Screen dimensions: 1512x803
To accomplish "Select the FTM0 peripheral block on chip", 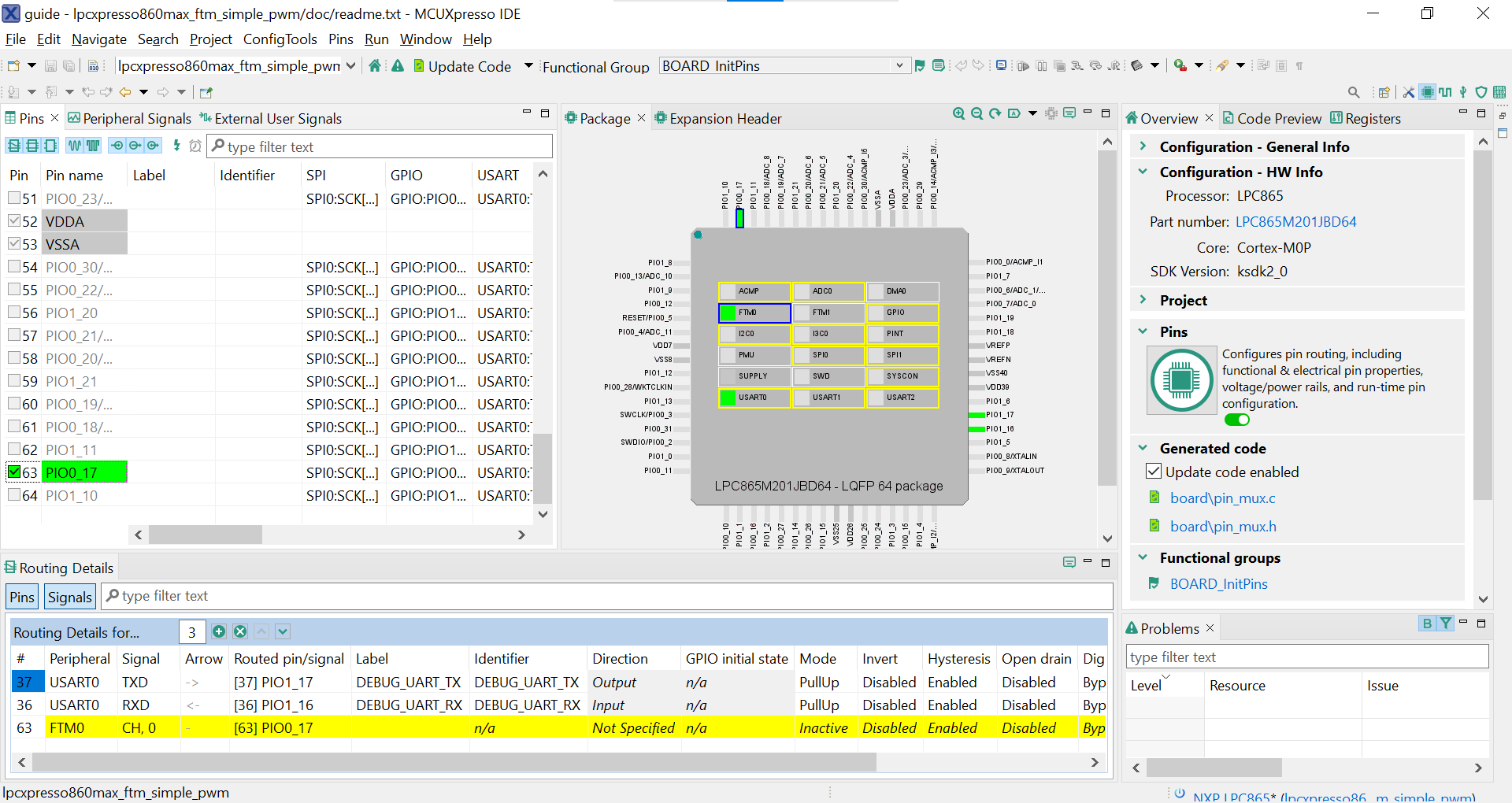I will [754, 313].
